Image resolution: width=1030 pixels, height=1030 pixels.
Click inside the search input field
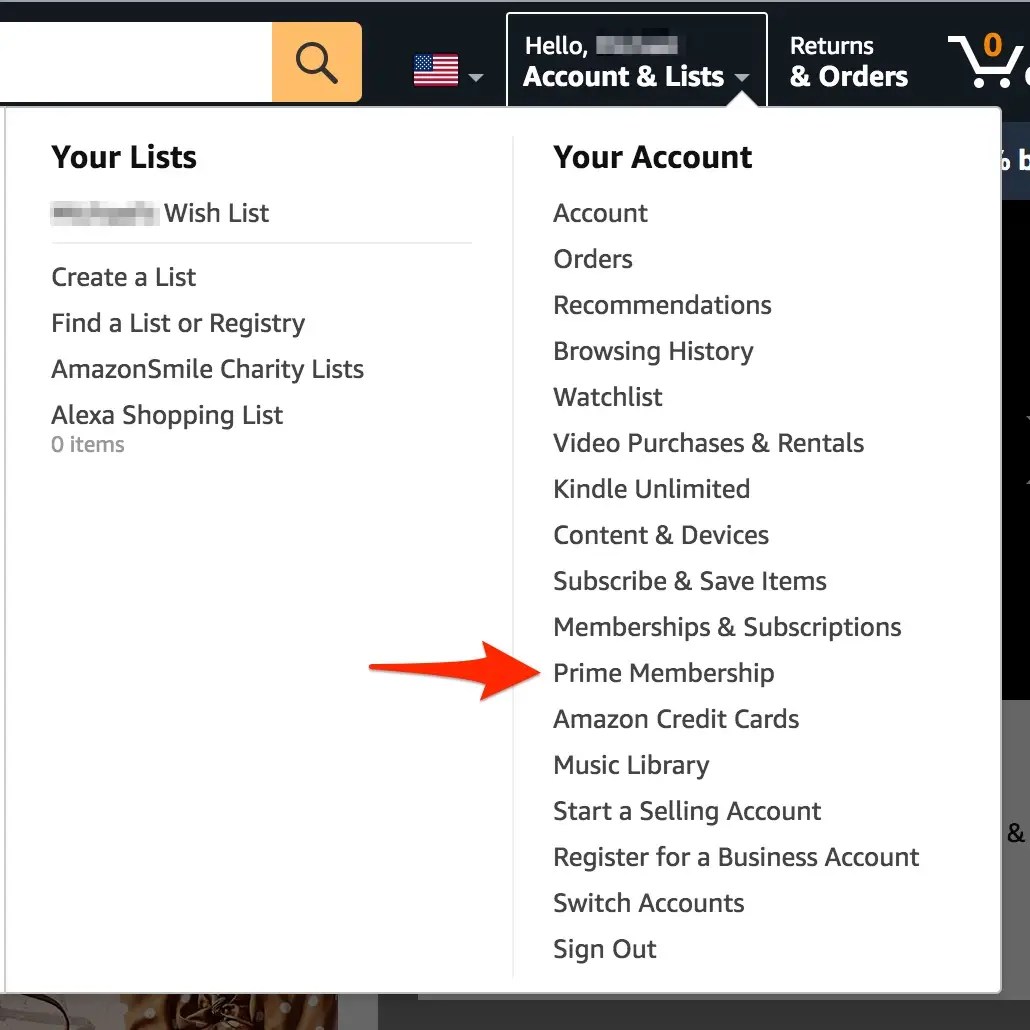(x=136, y=62)
